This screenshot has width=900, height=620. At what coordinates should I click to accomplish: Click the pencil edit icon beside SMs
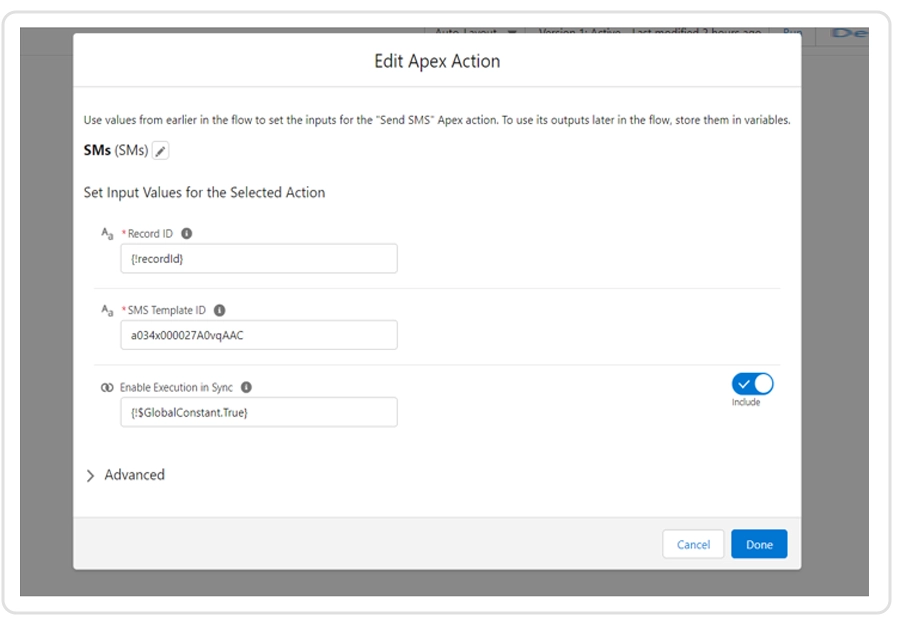pos(161,151)
